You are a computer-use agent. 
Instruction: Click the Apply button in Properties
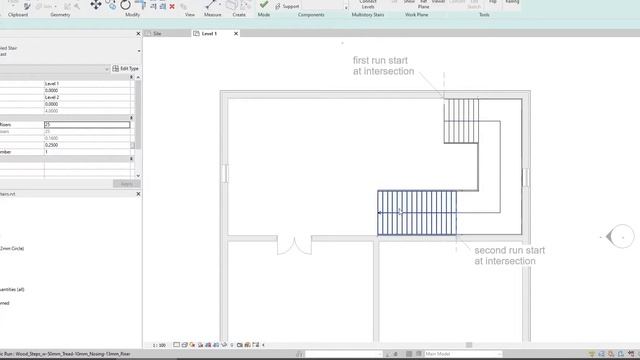click(127, 184)
